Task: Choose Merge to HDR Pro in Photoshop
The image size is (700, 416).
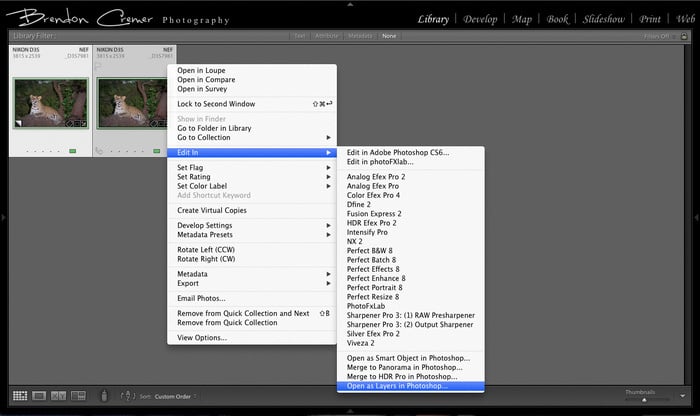Action: pos(410,377)
